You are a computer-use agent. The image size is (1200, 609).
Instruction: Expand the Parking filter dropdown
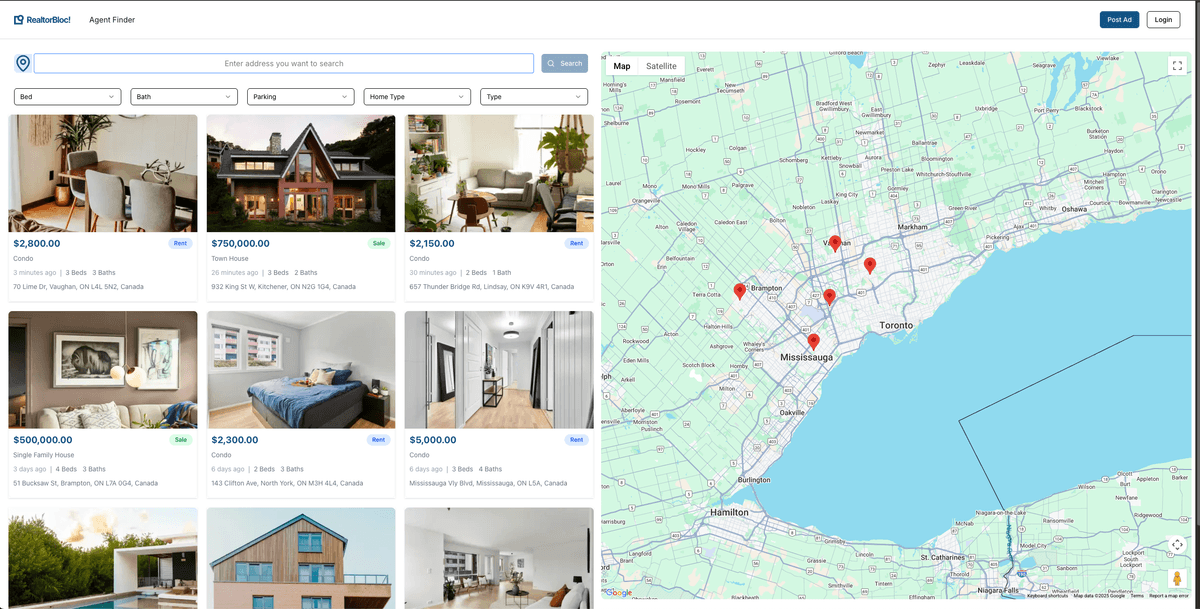(x=301, y=97)
